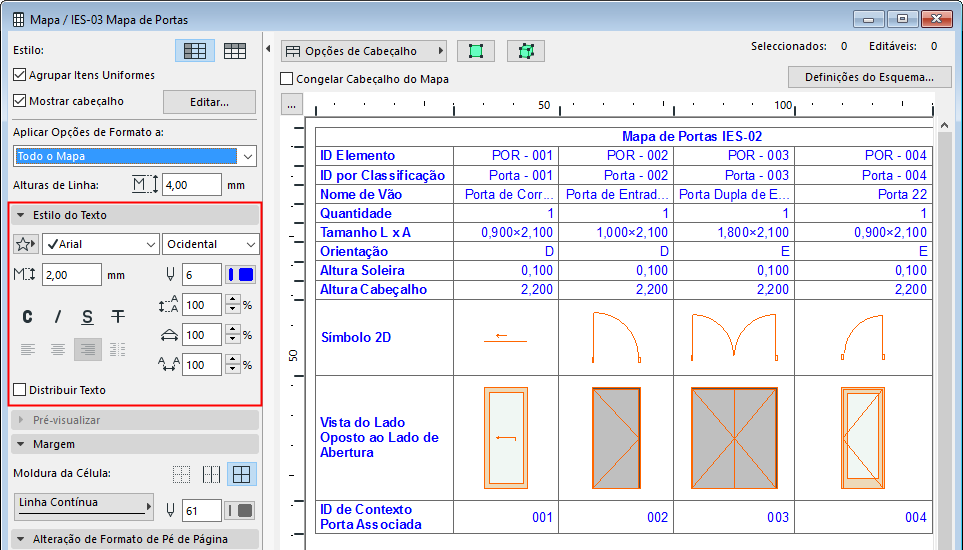Enable Congelar Cabeçalho do Mapa

point(287,79)
